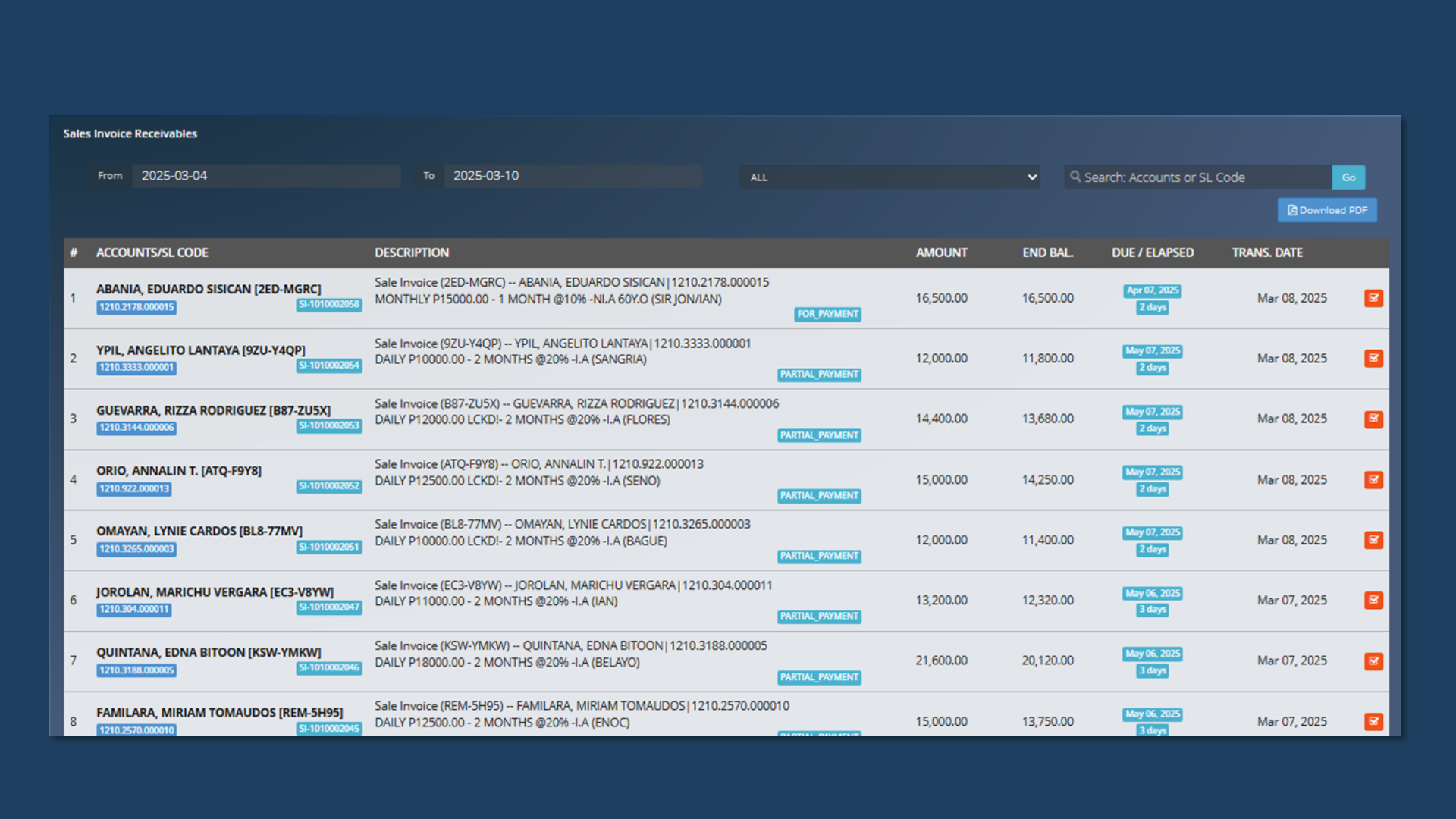This screenshot has width=1456, height=819.
Task: Click PARTIAL_PAYMENT tag in GUEVARRA row
Action: pos(819,435)
